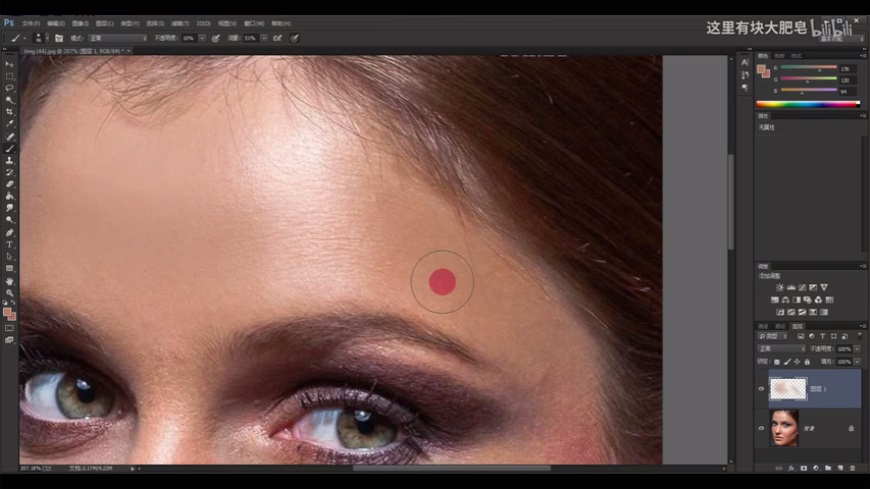This screenshot has width=870, height=489.
Task: Toggle the airbrush button in options bar
Action: coord(277,38)
